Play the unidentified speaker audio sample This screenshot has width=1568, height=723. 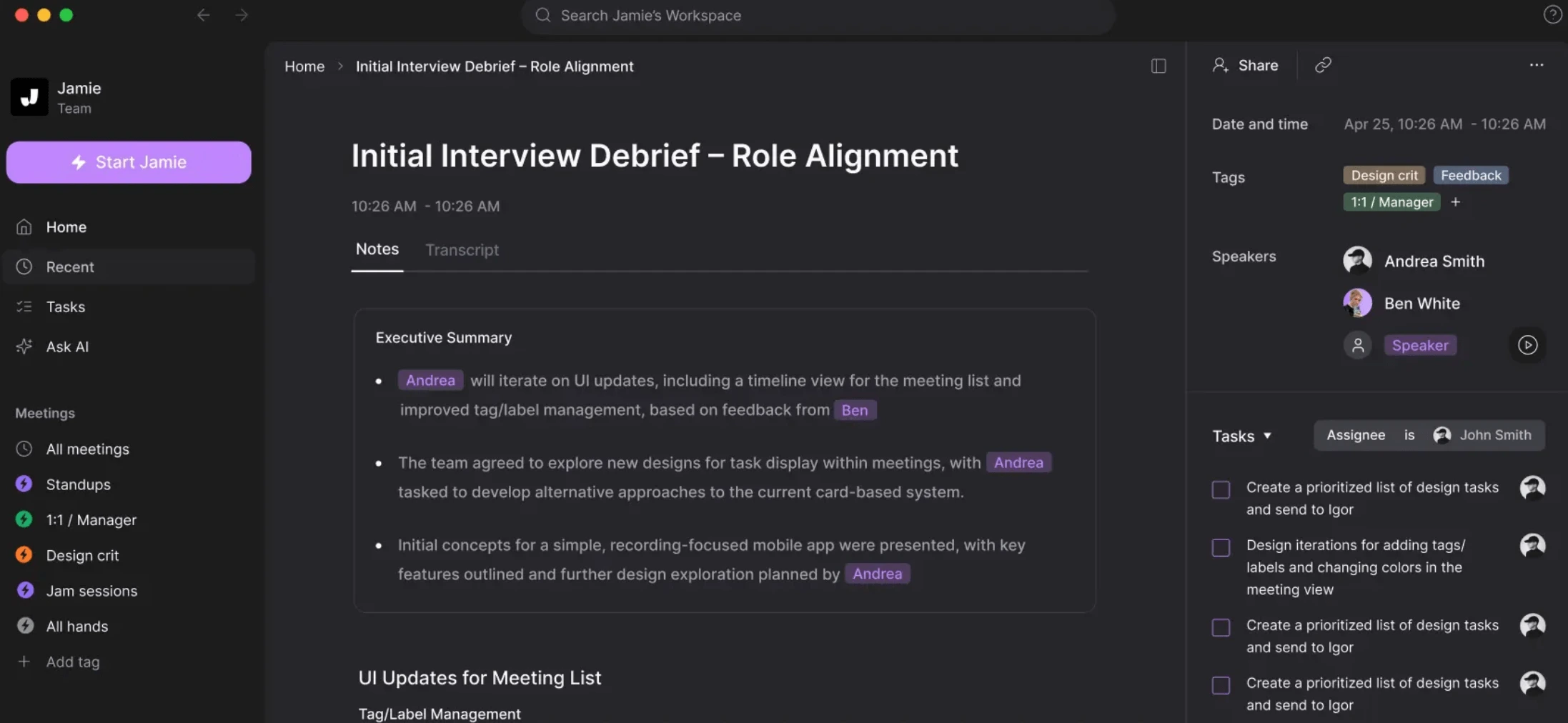1527,345
